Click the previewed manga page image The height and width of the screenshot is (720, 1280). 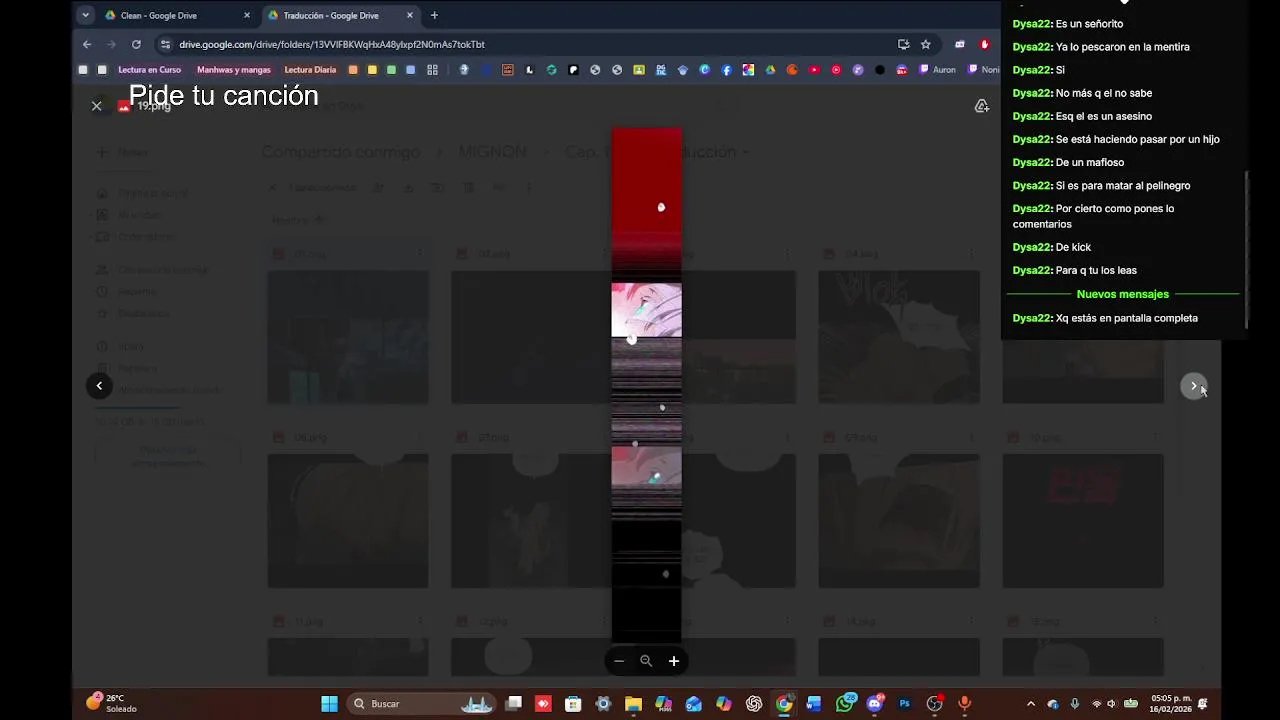tap(646, 386)
